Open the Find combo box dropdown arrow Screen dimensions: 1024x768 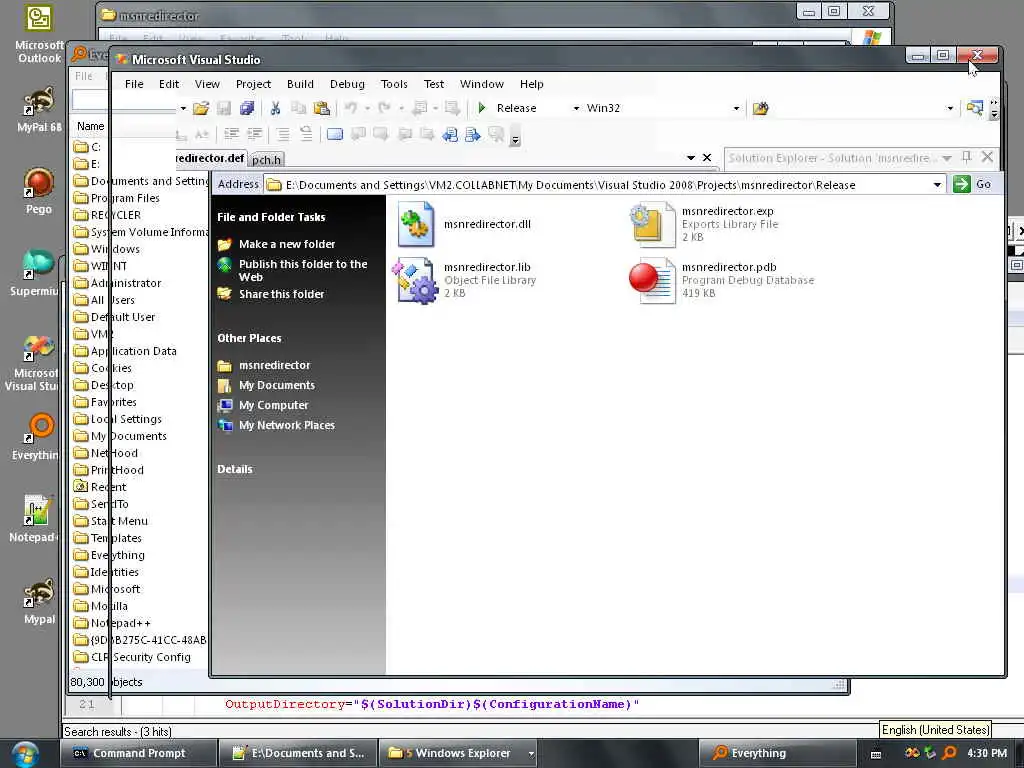[950, 108]
